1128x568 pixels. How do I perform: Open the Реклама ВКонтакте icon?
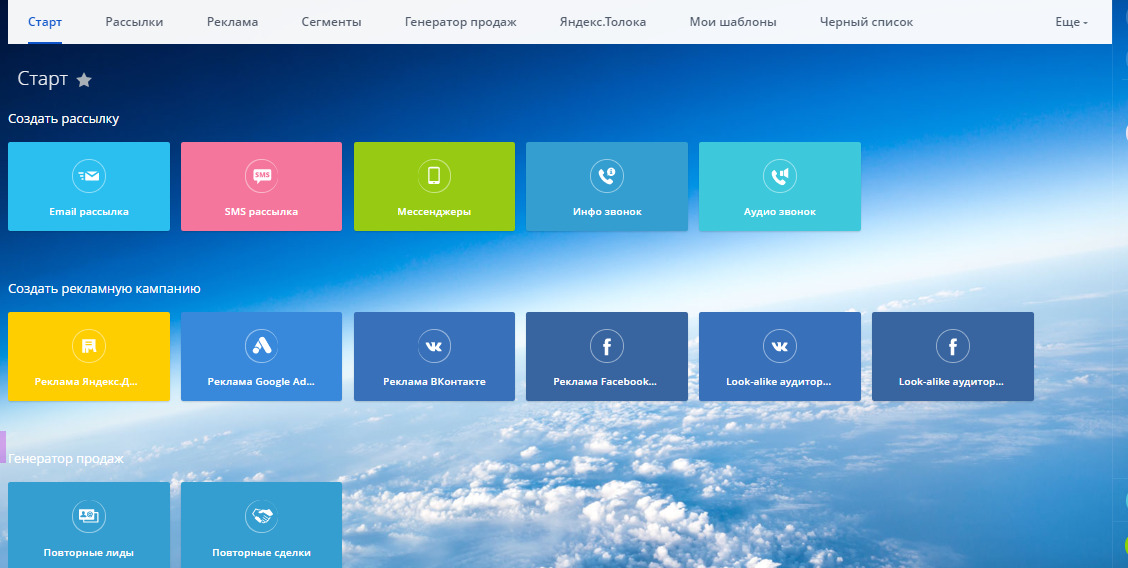click(434, 346)
